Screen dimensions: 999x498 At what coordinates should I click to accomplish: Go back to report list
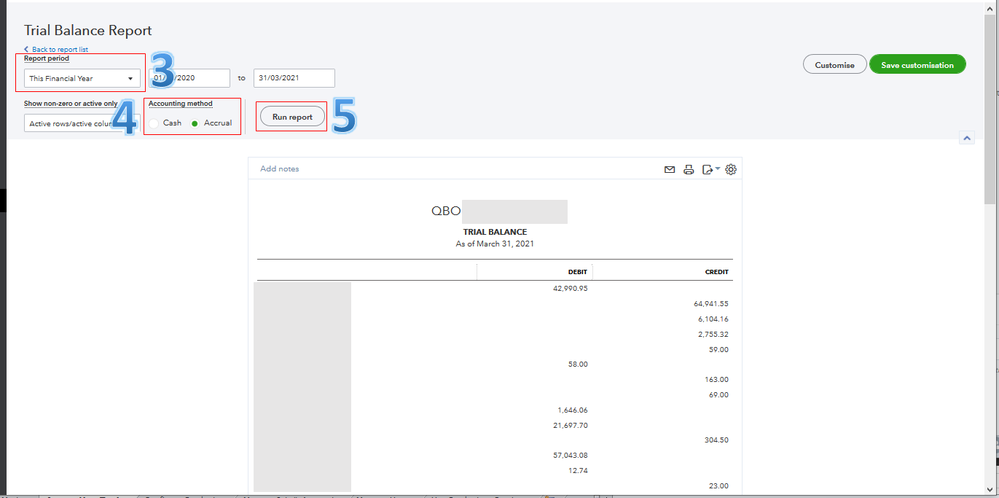click(56, 49)
